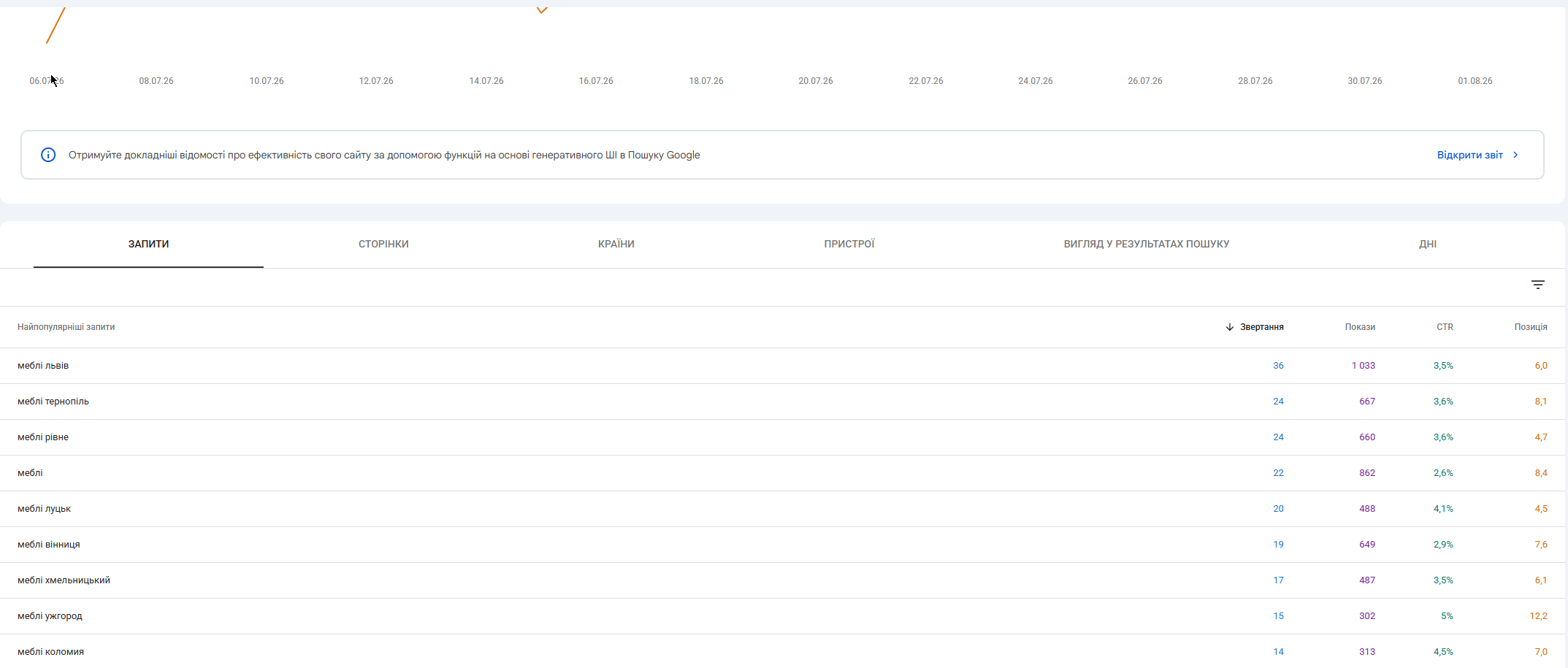Click the 488 impressions value

1367,509
